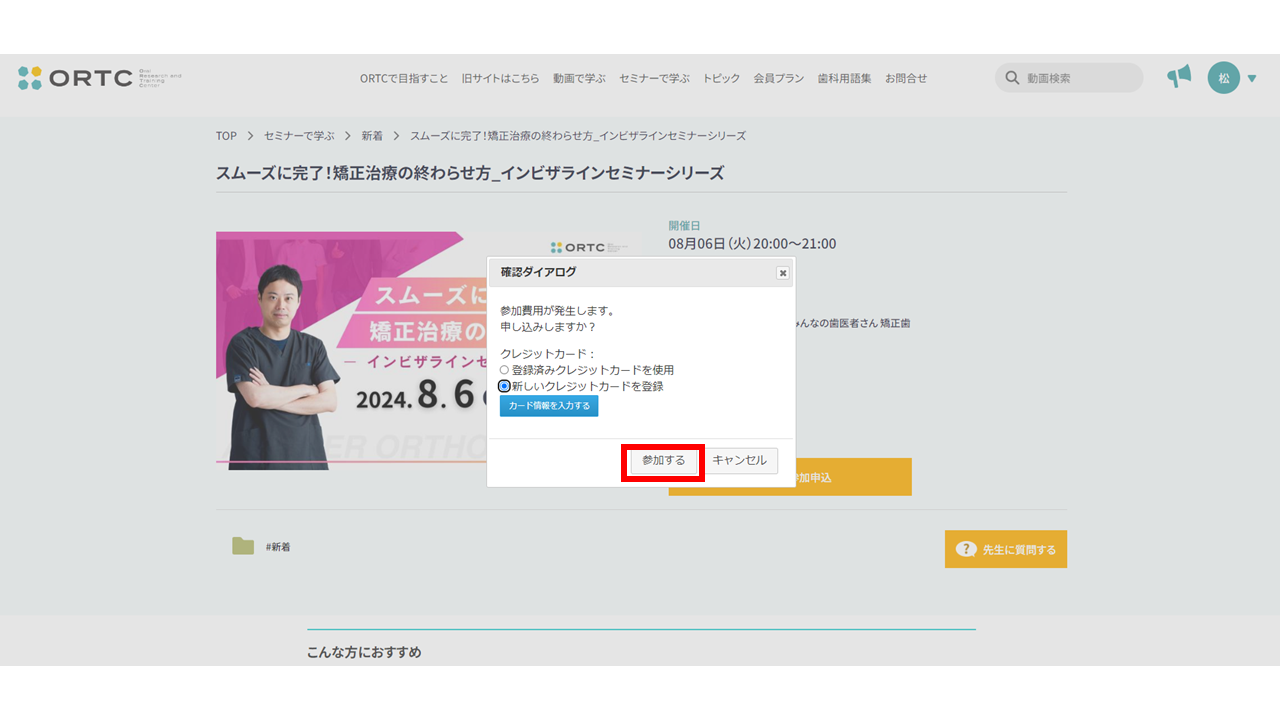Click the user avatar icon 松
The width and height of the screenshot is (1280, 720).
point(1223,78)
